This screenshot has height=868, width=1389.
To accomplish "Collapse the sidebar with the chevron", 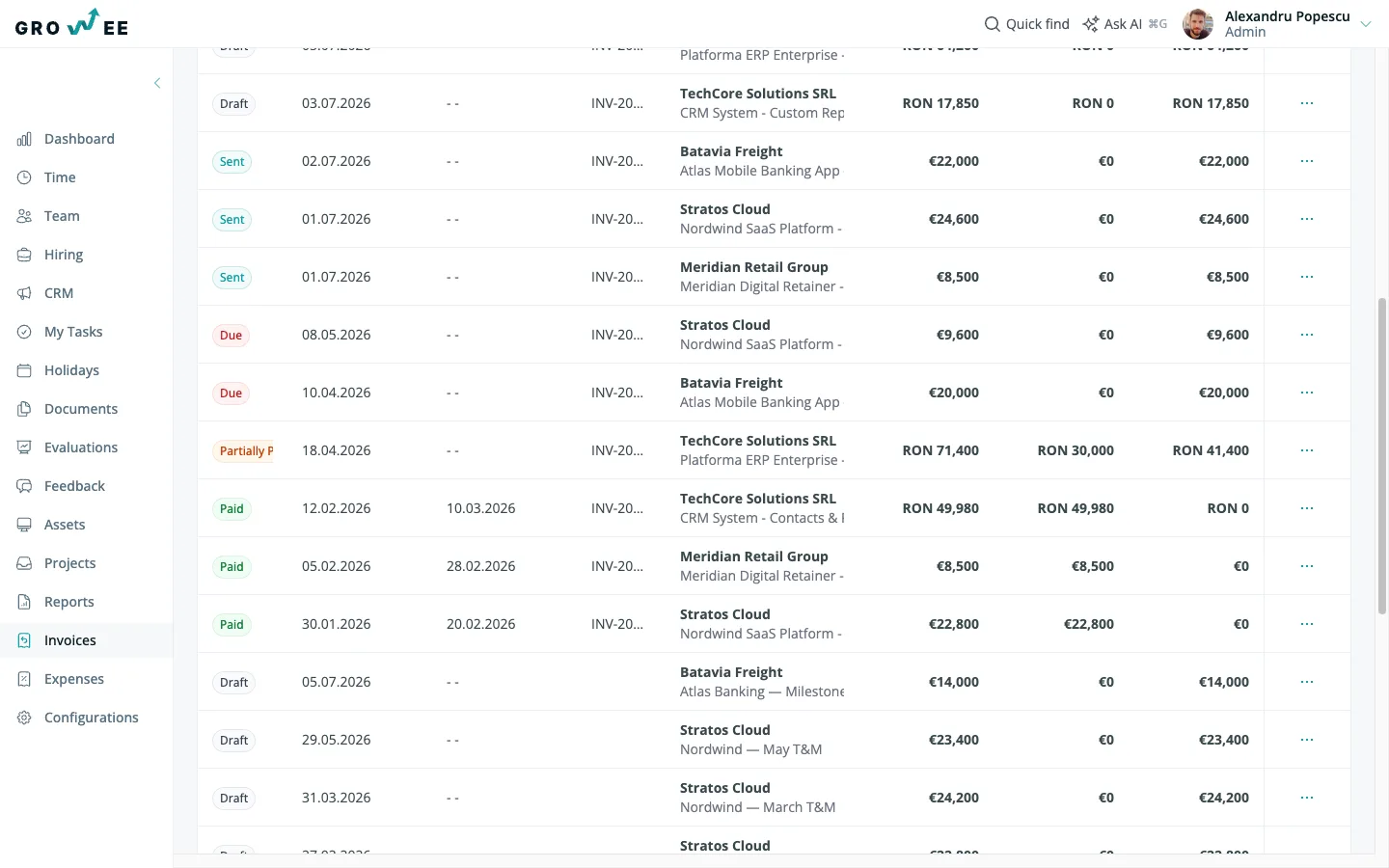I will coord(157,83).
